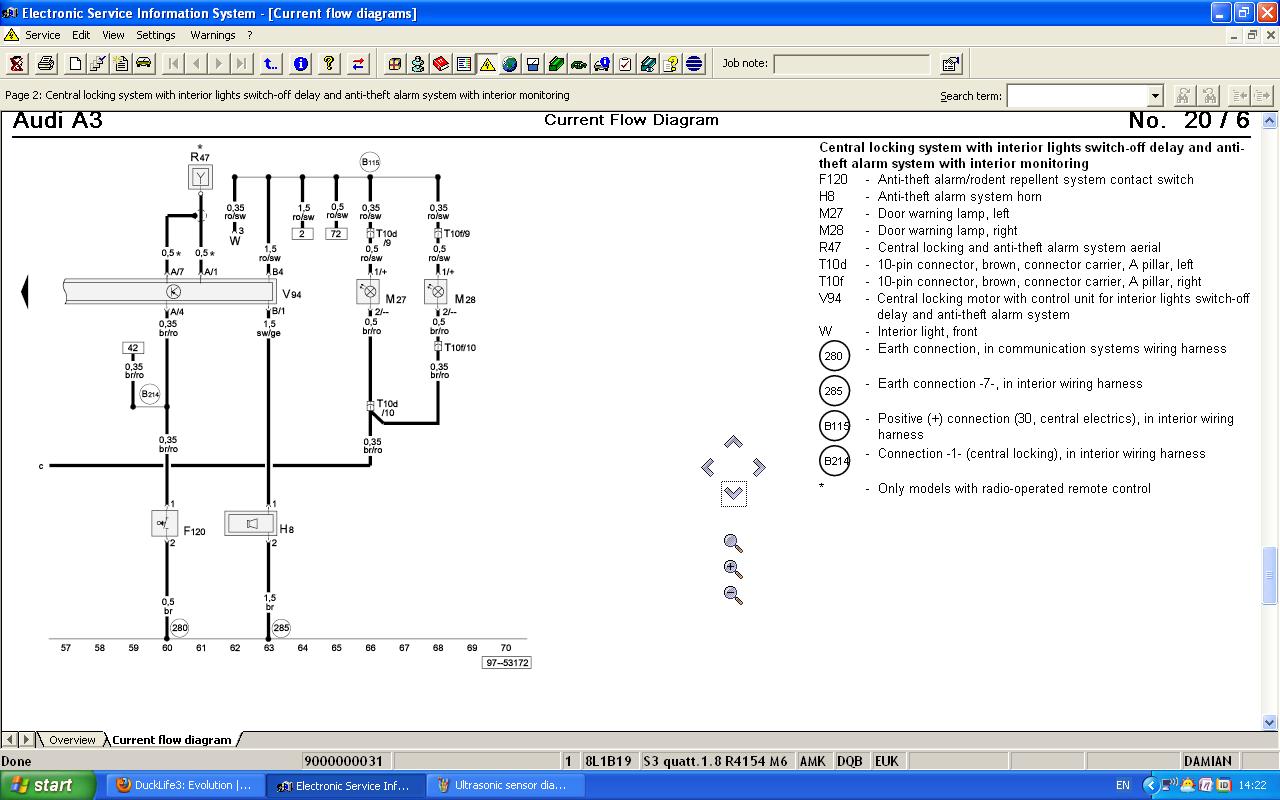Click the tab scroll right arrow
The image size is (1280, 800).
point(26,740)
